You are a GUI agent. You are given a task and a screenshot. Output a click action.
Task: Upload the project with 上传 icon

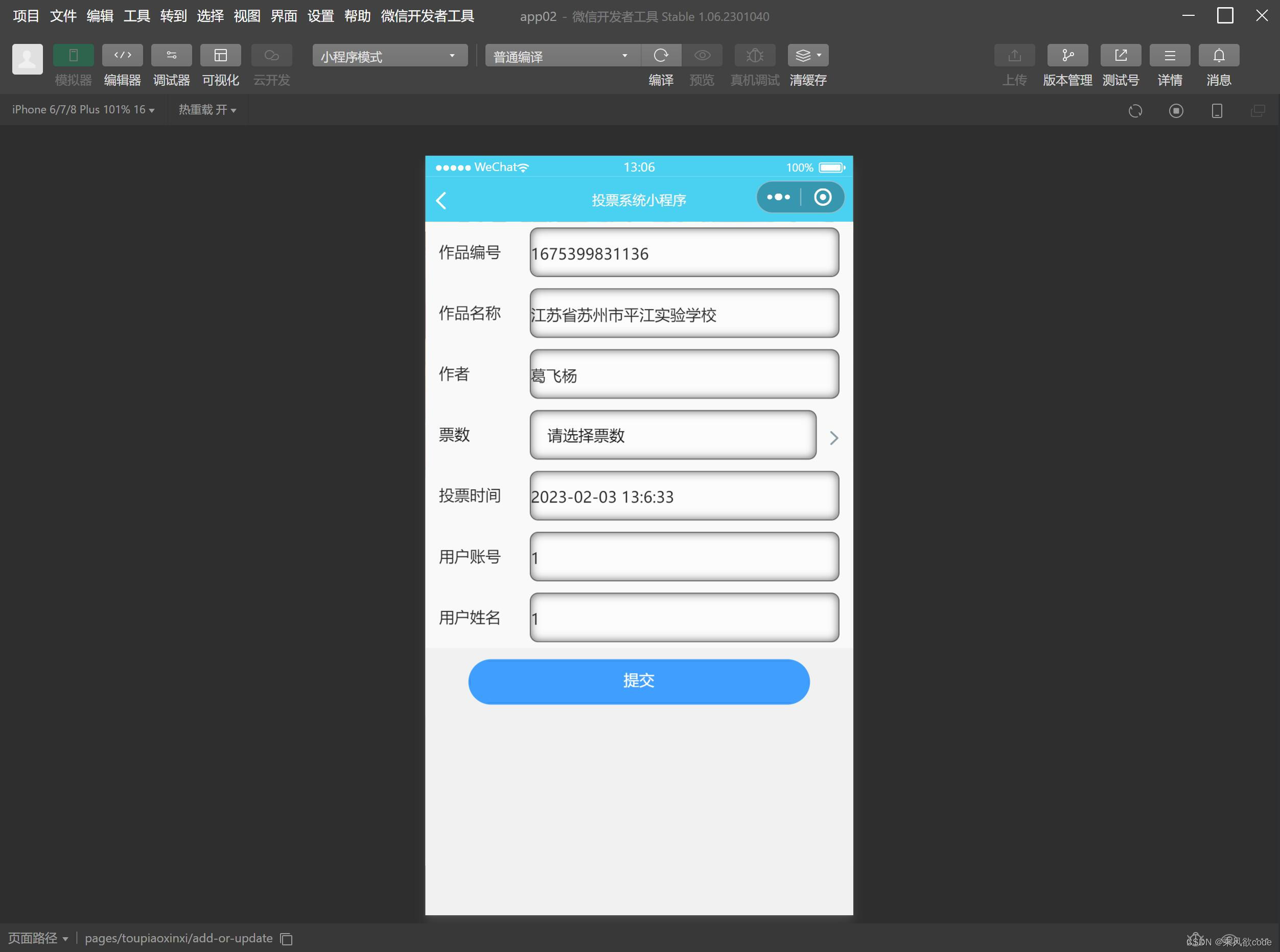pyautogui.click(x=1014, y=55)
